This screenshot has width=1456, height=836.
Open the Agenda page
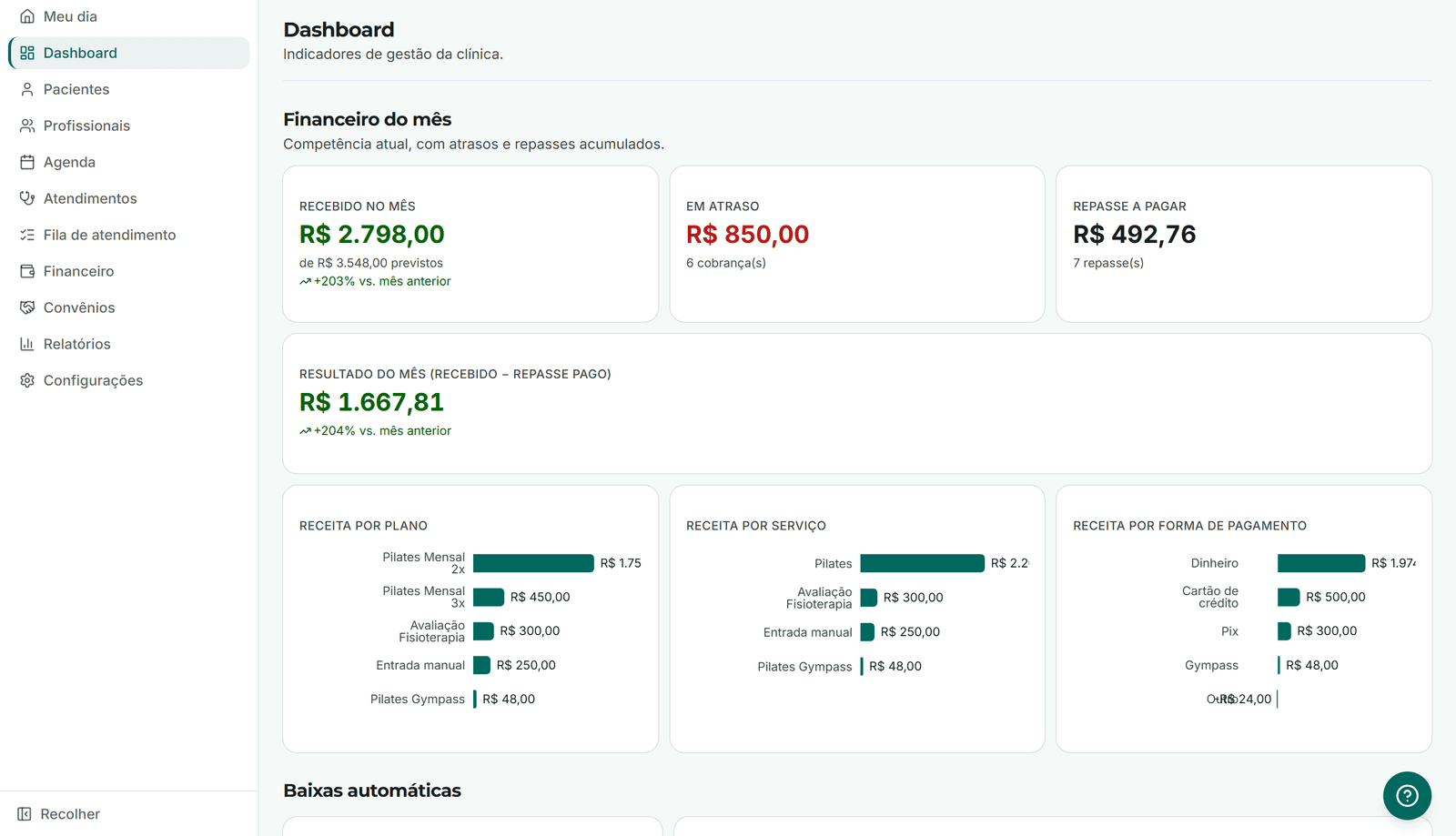[x=129, y=162]
